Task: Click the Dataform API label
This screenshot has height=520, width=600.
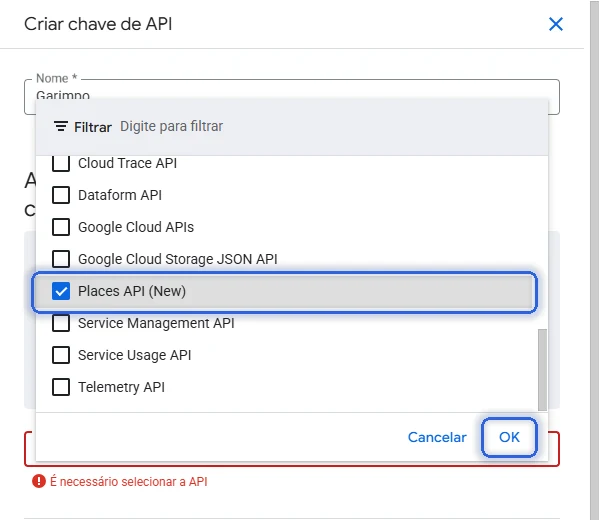Action: [x=120, y=195]
